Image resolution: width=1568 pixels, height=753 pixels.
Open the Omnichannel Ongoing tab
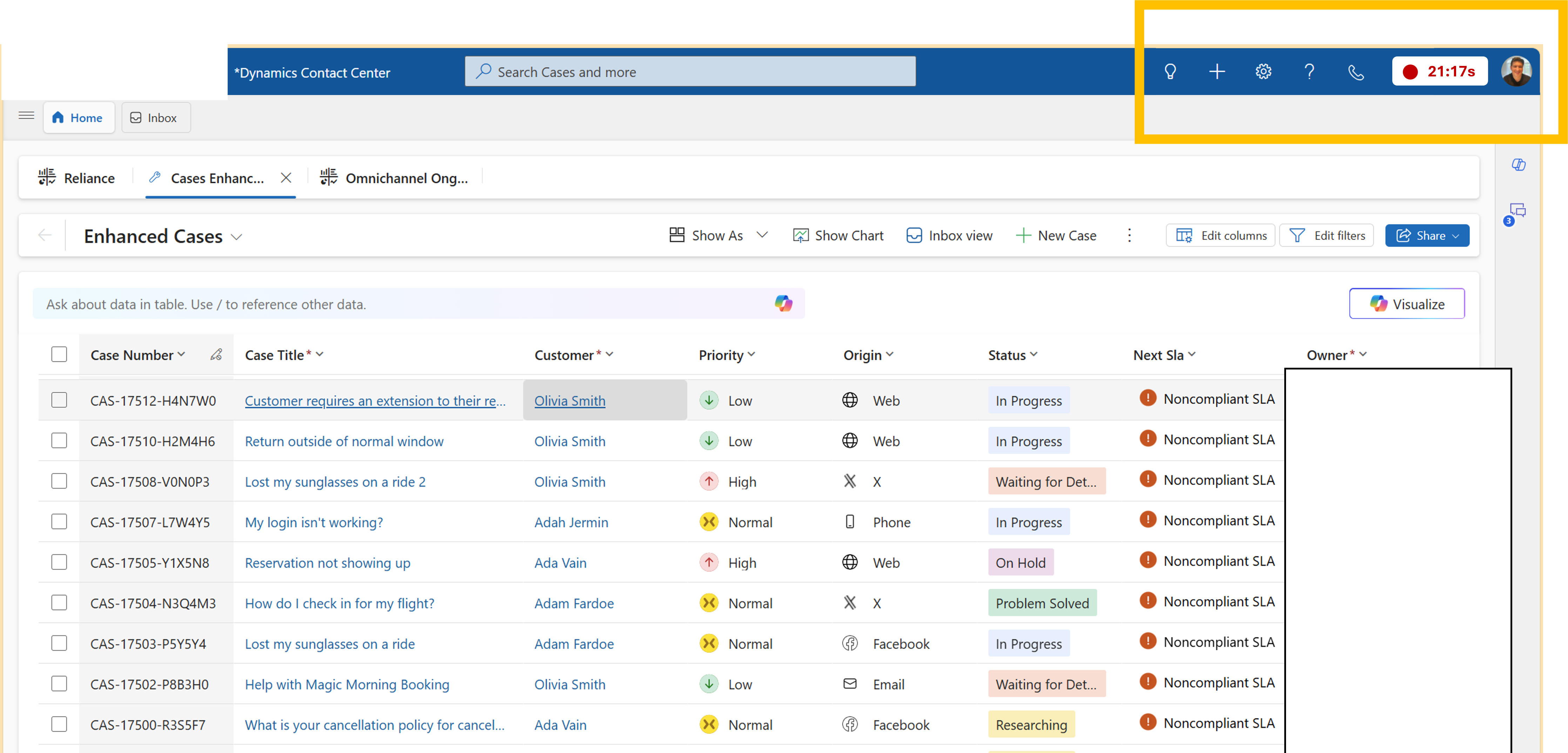click(395, 178)
